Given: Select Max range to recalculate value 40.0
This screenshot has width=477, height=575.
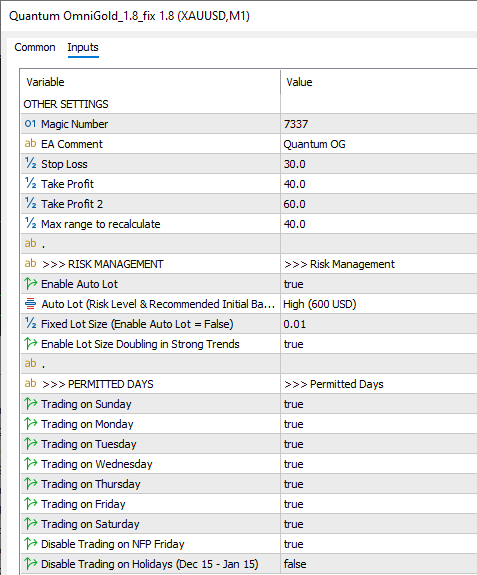Looking at the screenshot, I should (294, 224).
